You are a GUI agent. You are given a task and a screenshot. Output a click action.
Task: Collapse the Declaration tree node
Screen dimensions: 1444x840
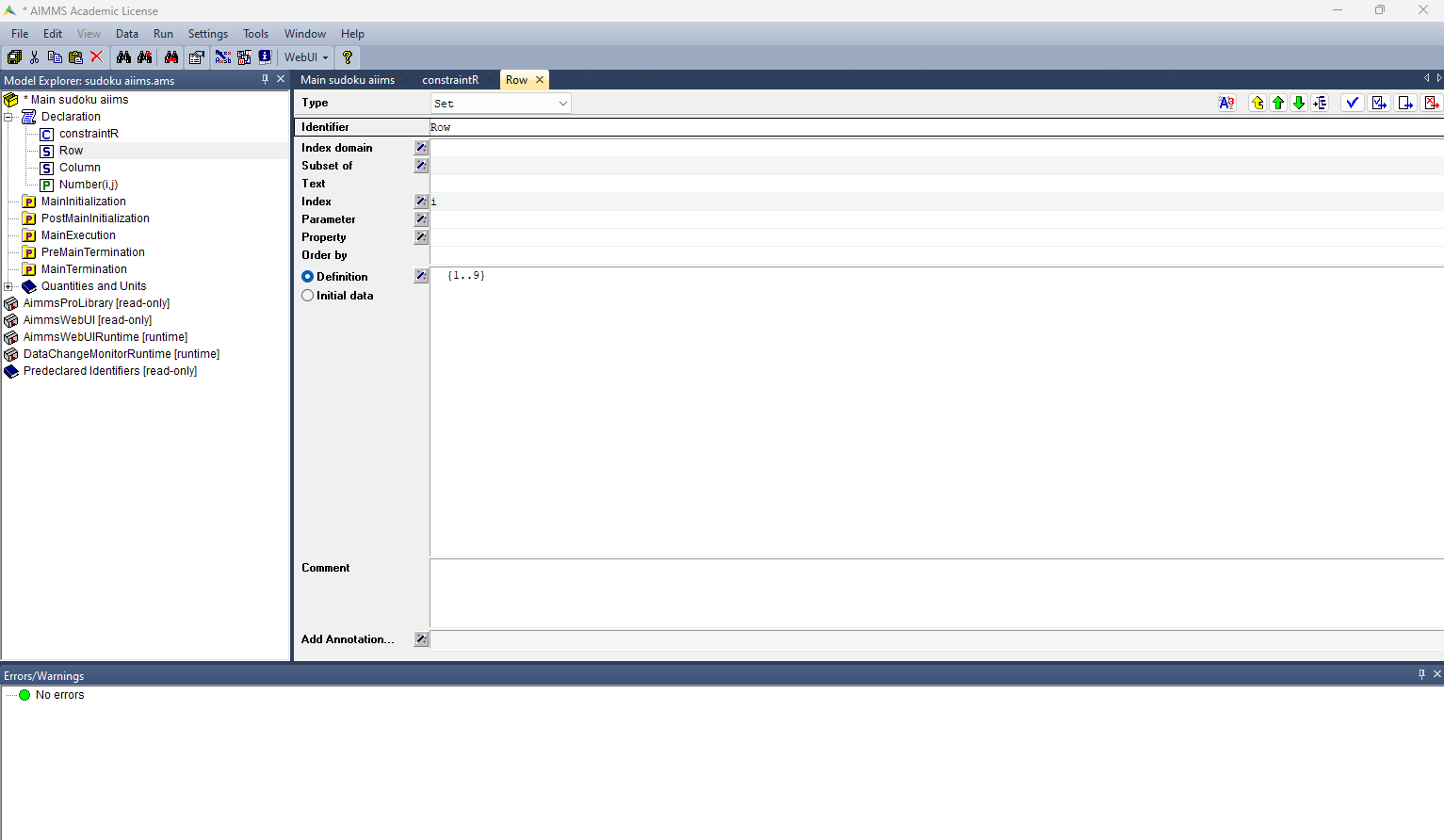click(8, 117)
